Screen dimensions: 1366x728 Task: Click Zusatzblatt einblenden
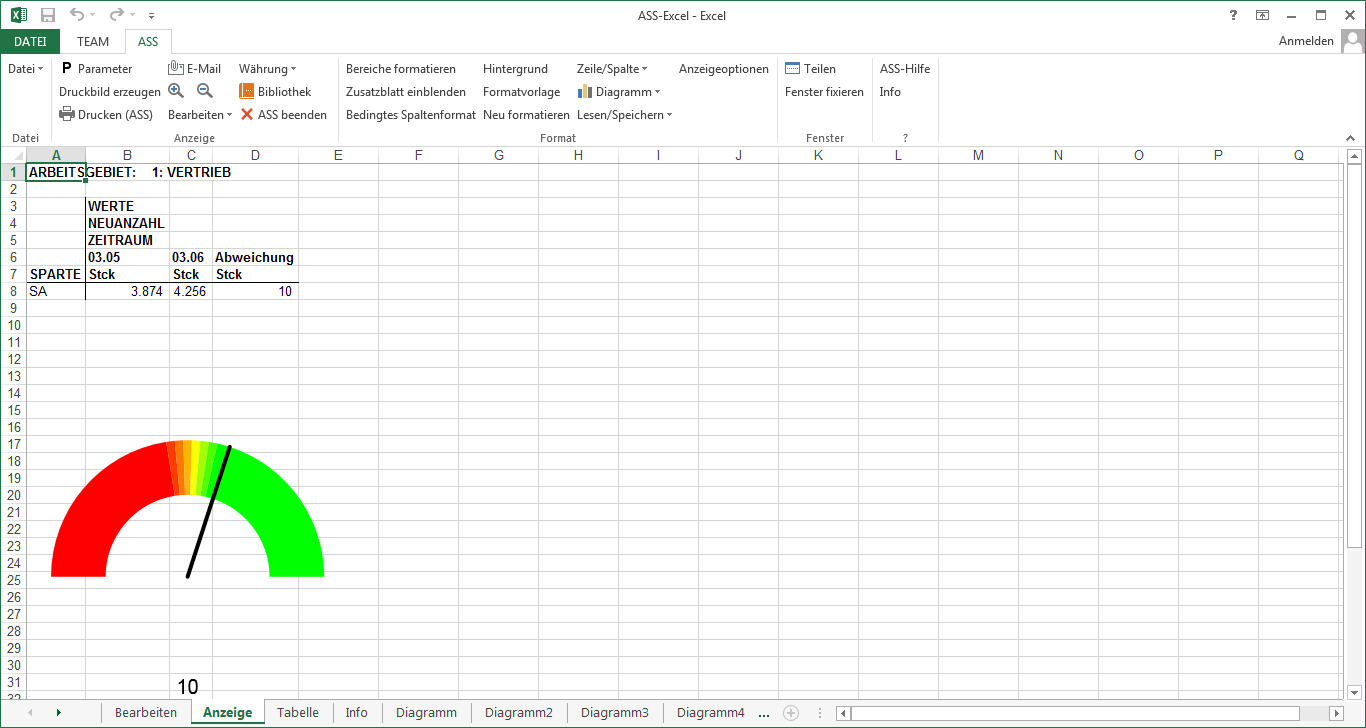click(x=406, y=92)
